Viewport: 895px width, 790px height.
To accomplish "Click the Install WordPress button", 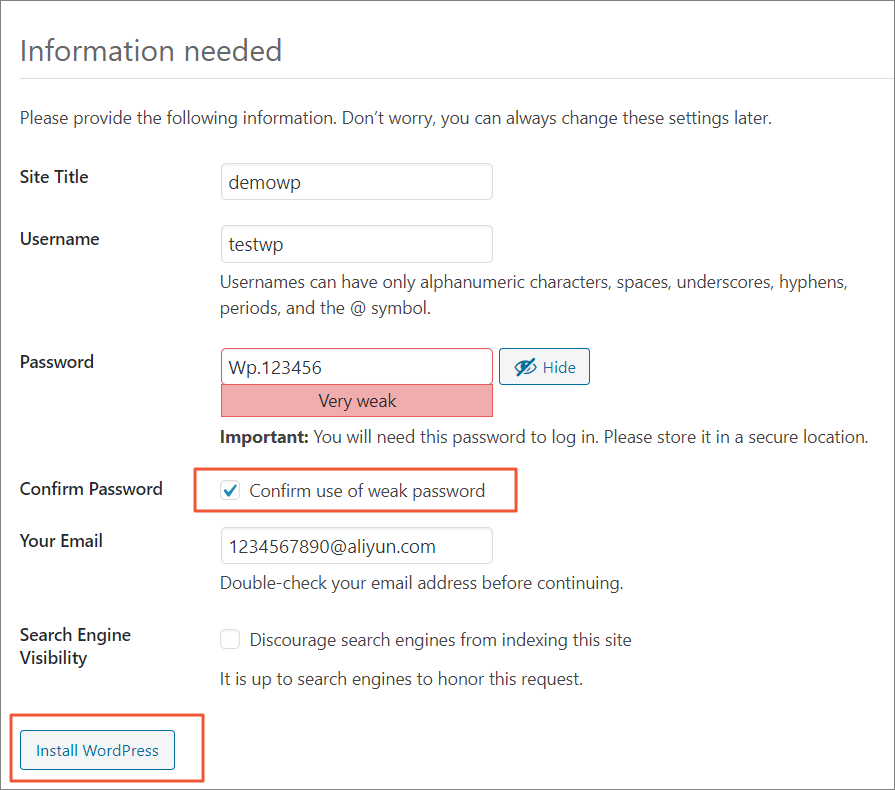I will pyautogui.click(x=97, y=750).
